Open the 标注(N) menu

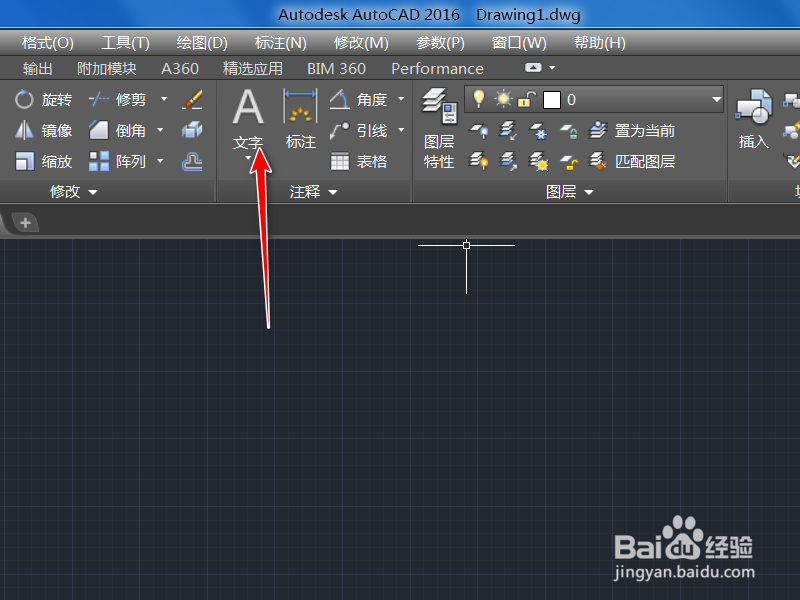tap(281, 43)
